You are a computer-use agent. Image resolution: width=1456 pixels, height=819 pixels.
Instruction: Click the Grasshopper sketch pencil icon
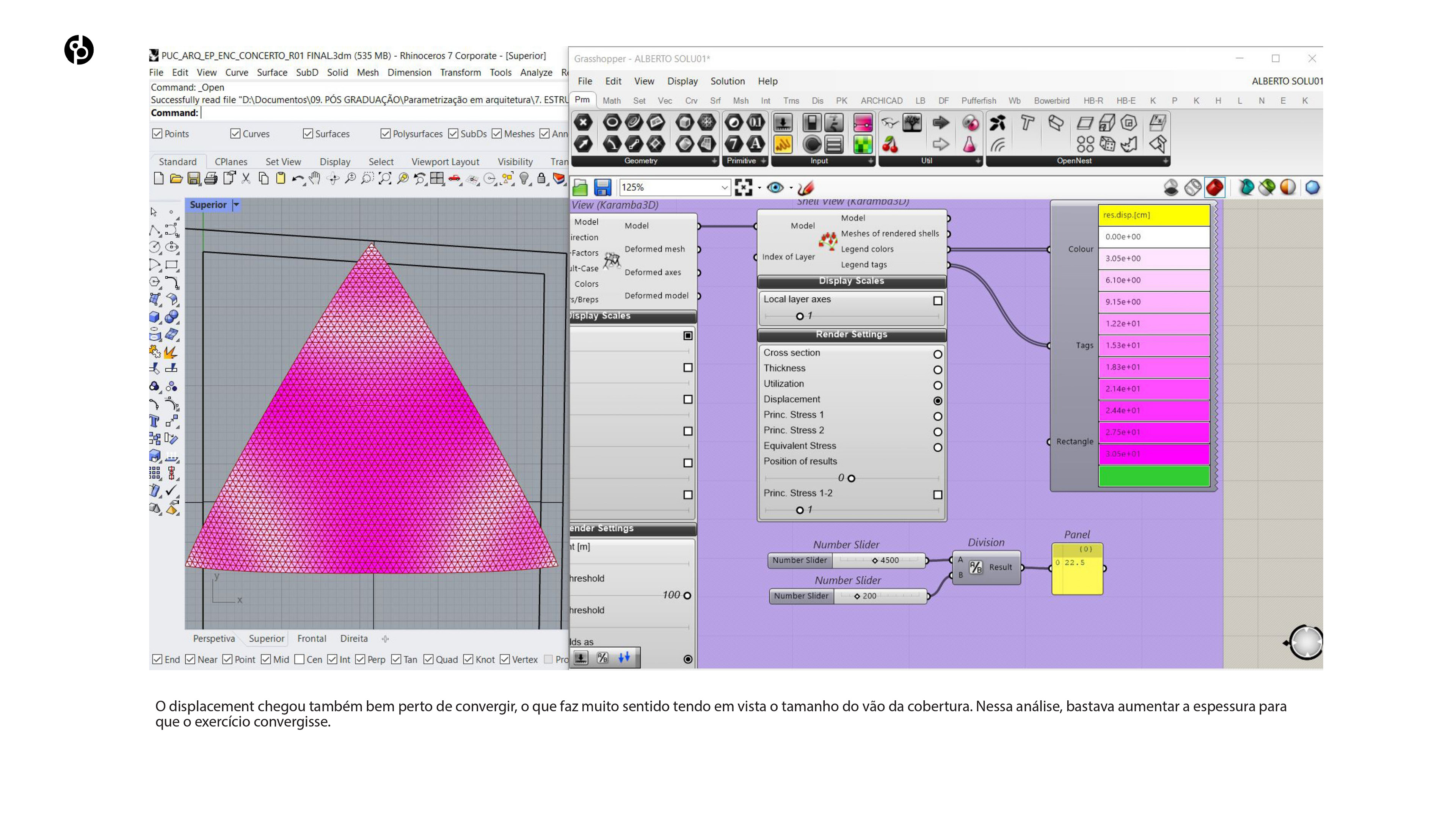[806, 187]
